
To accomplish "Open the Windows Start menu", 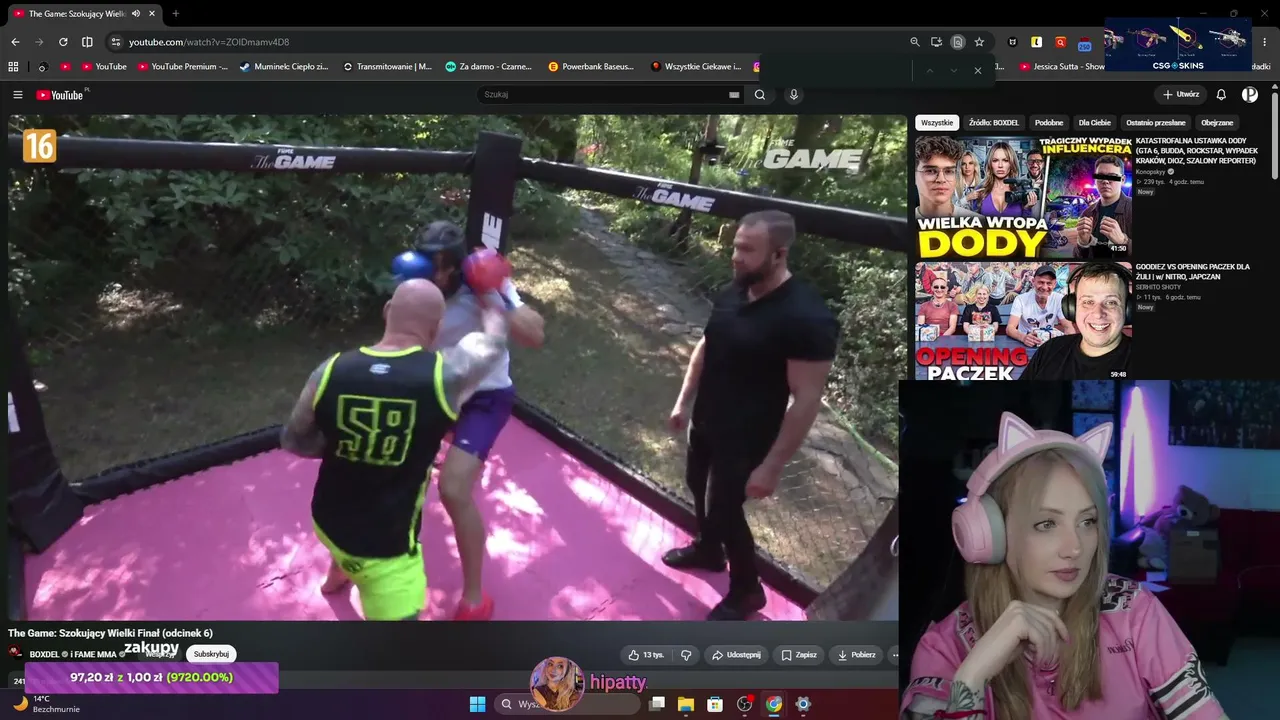I will click(x=477, y=704).
